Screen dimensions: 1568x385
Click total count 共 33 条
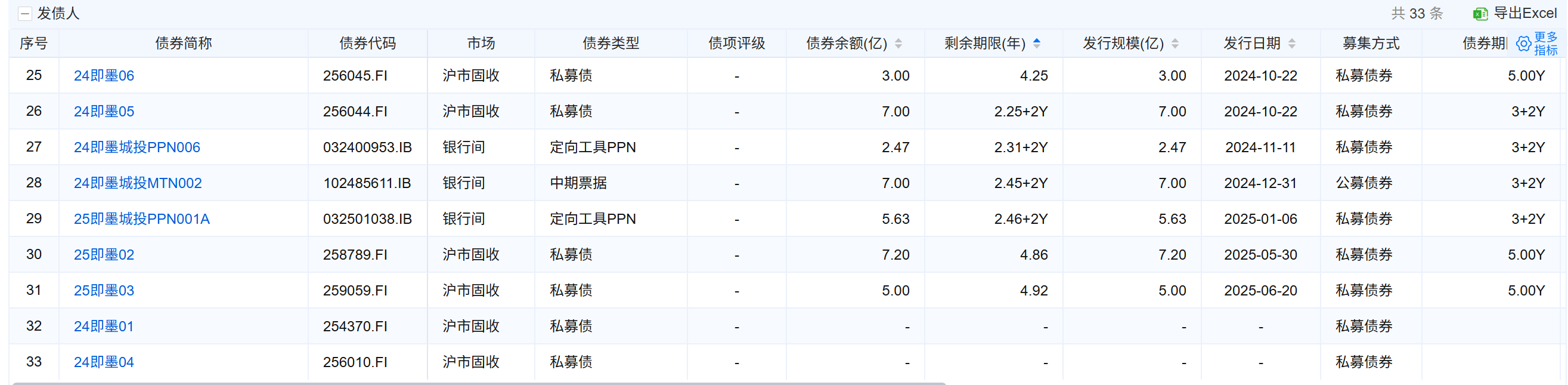point(1417,13)
